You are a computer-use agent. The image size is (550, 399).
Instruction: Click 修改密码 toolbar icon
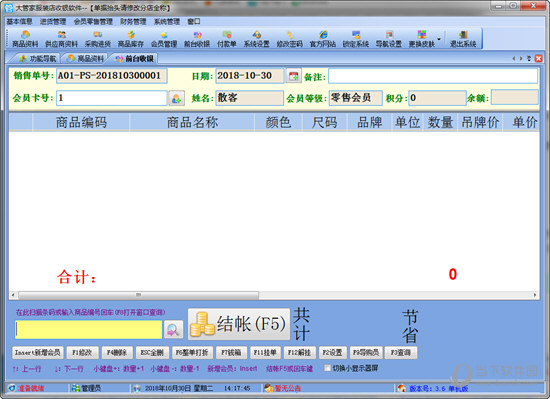[x=290, y=39]
